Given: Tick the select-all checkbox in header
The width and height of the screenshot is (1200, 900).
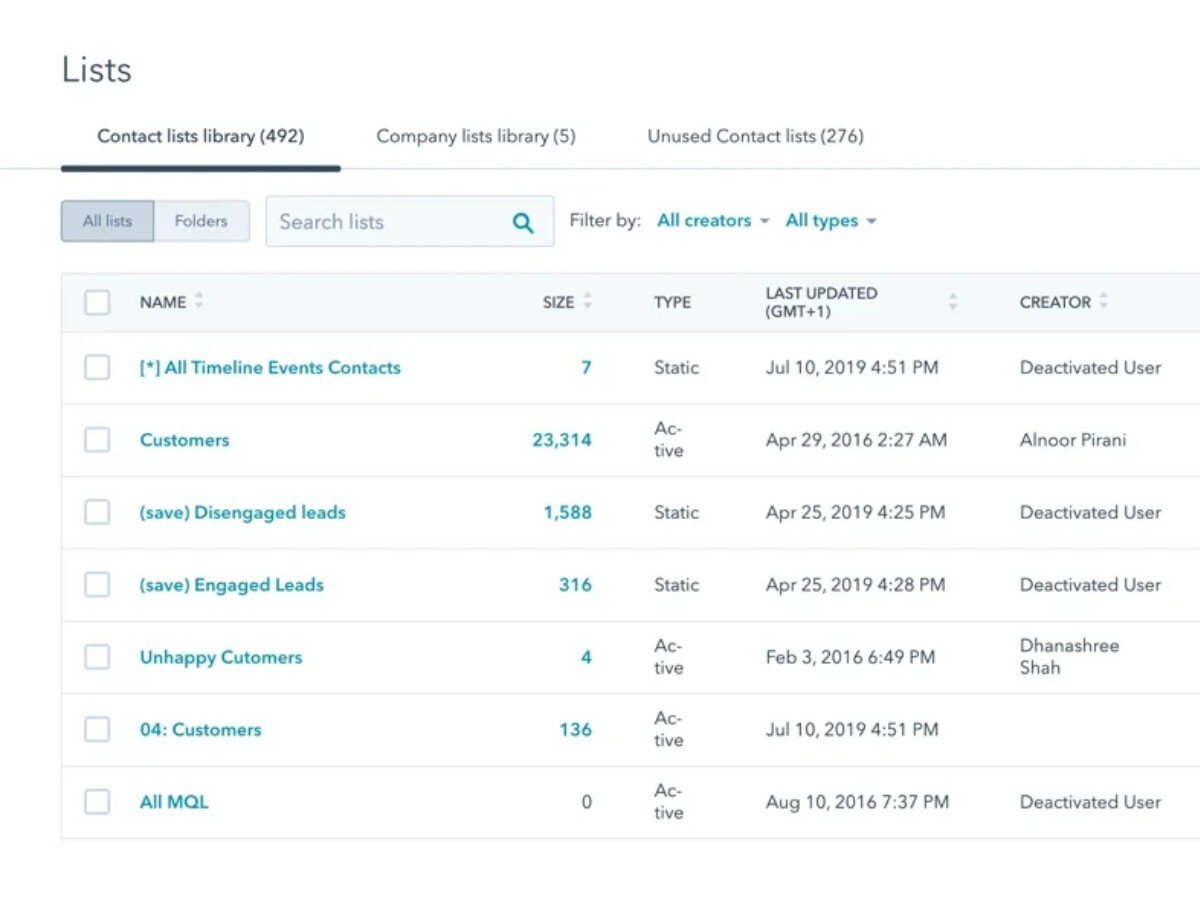Looking at the screenshot, I should click(97, 302).
